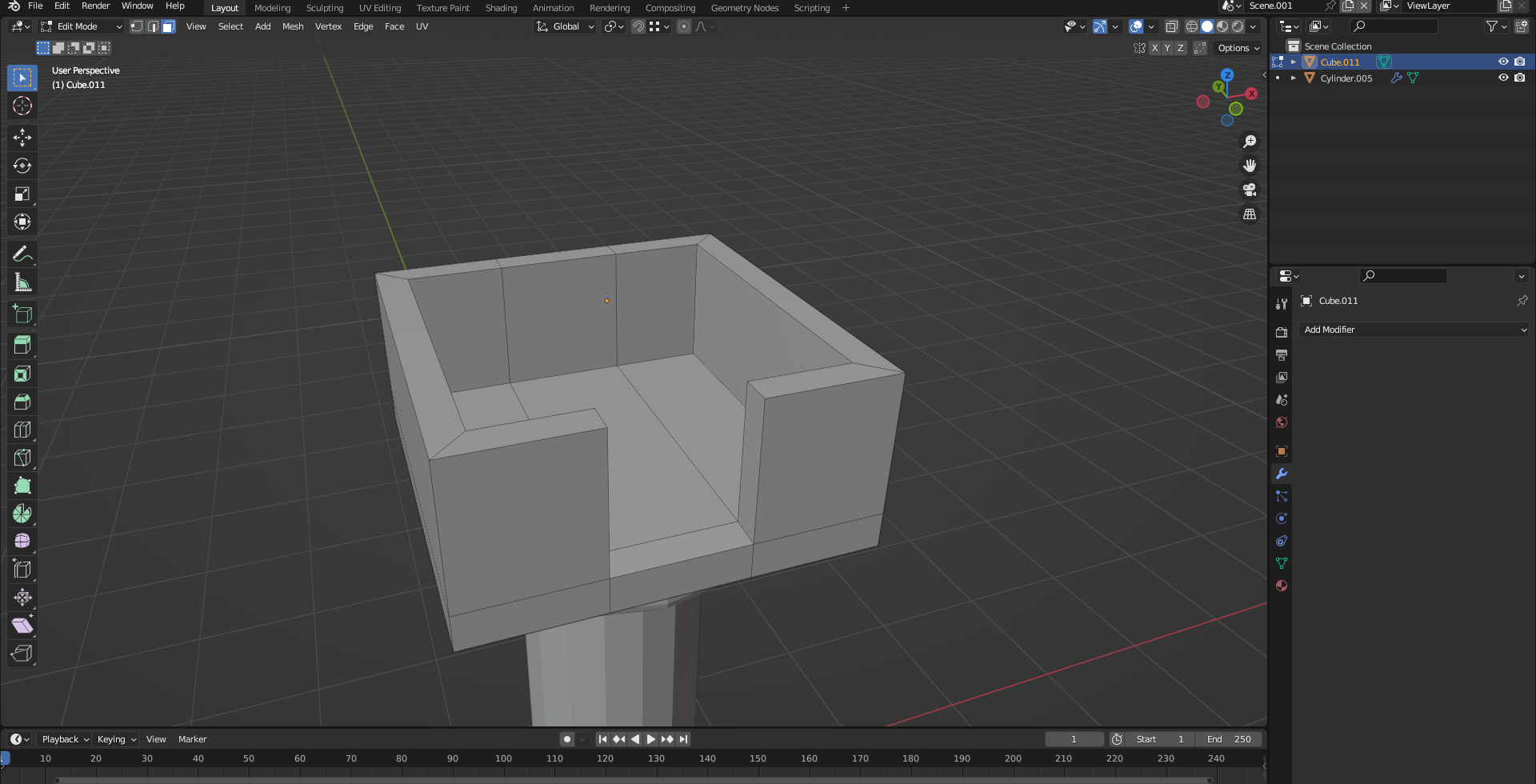The width and height of the screenshot is (1536, 784).
Task: Open the Options dropdown
Action: click(1238, 48)
